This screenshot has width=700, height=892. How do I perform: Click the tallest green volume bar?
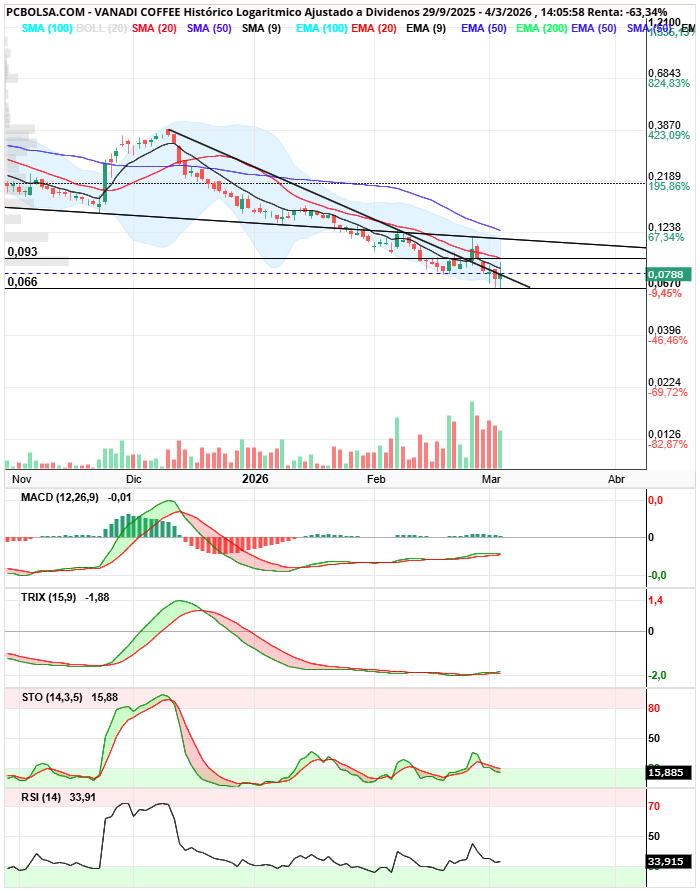[x=472, y=435]
